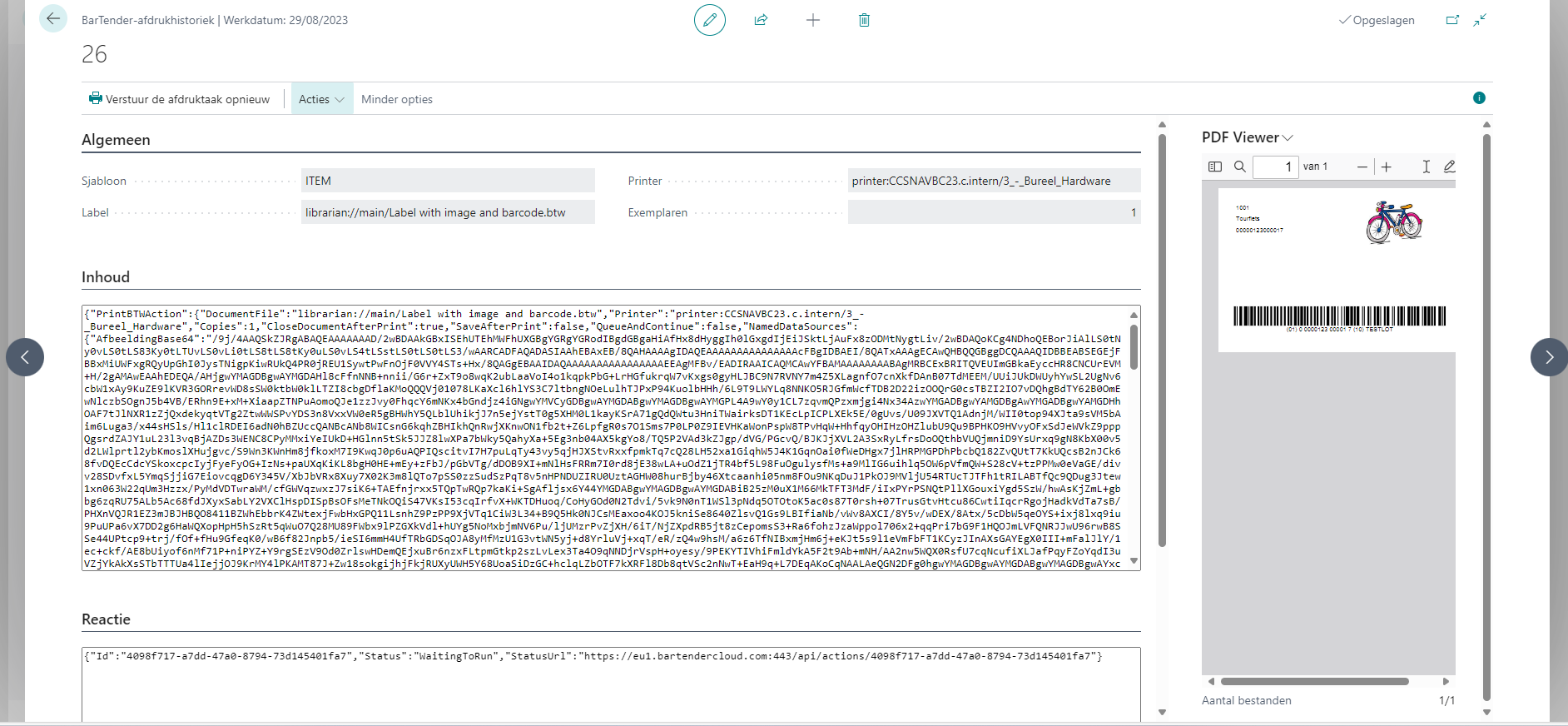Click the back arrow button
The width and height of the screenshot is (1568, 726).
click(53, 18)
